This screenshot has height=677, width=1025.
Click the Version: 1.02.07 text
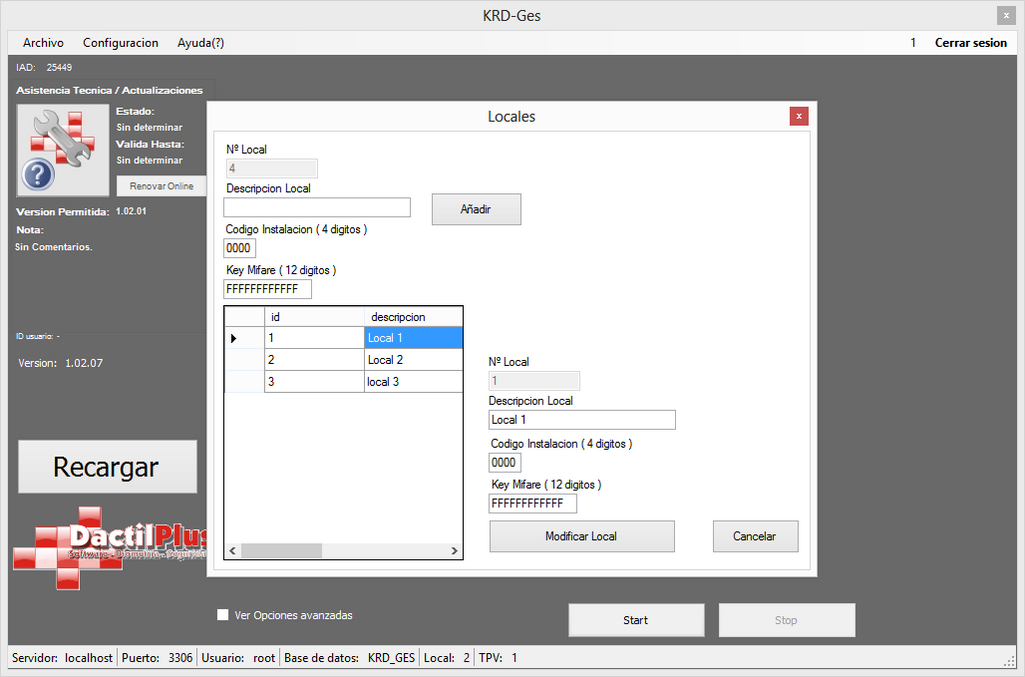[61, 363]
